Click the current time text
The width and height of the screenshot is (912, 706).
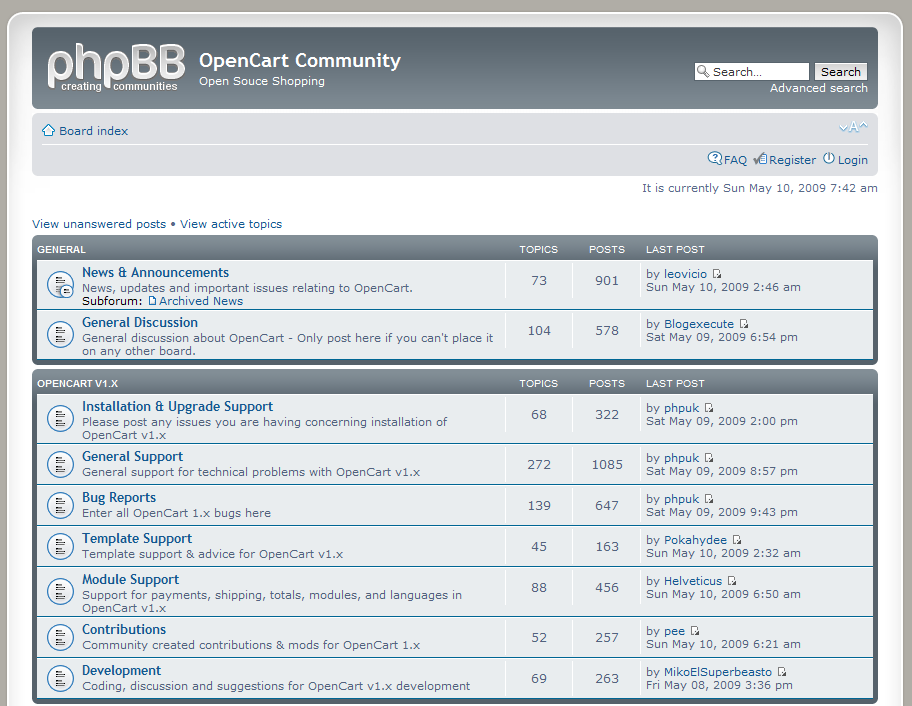point(760,188)
